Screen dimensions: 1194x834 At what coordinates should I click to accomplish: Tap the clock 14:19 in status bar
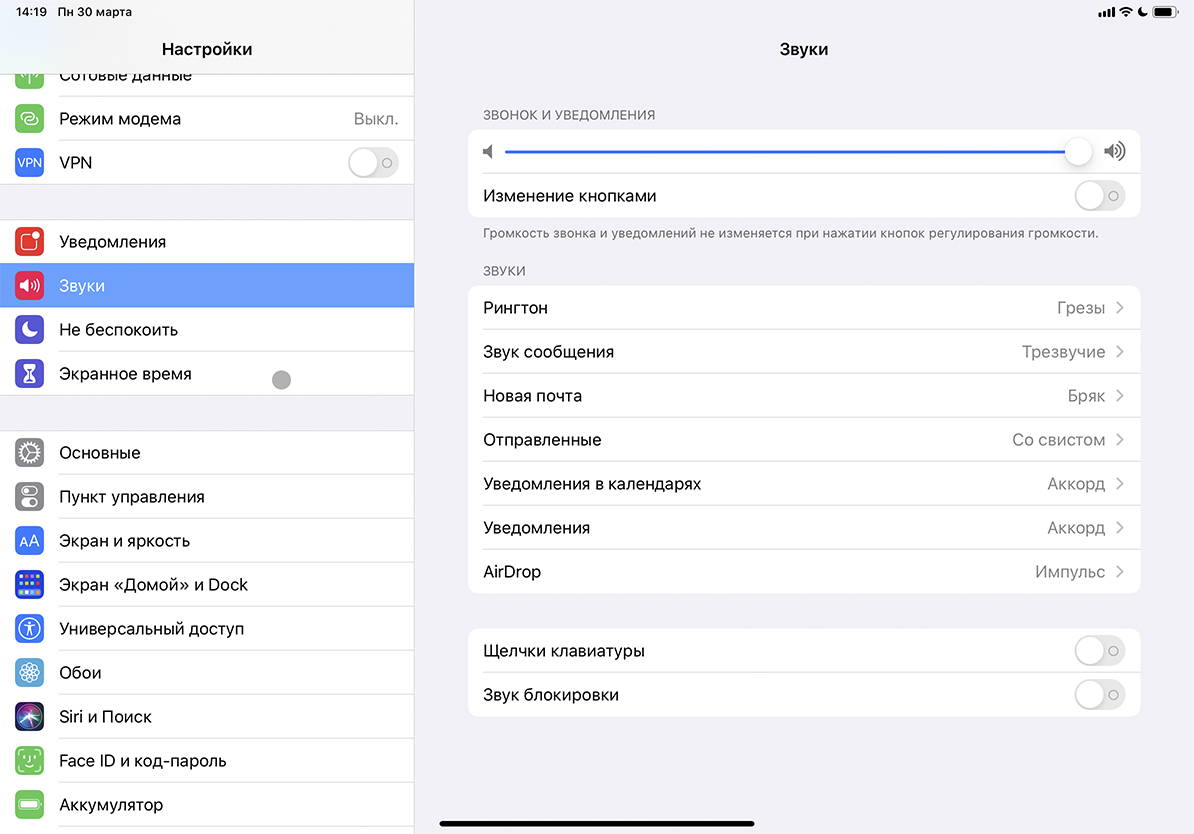click(31, 12)
